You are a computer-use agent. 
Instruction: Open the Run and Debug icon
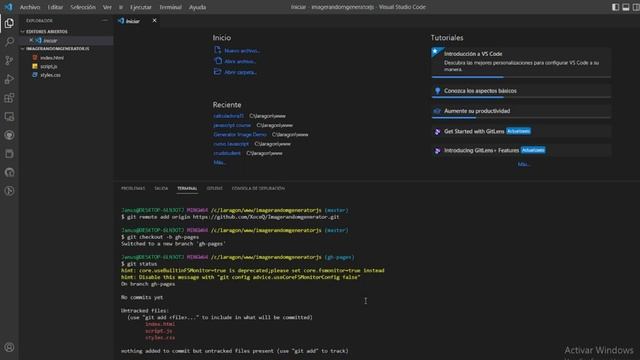[9, 79]
